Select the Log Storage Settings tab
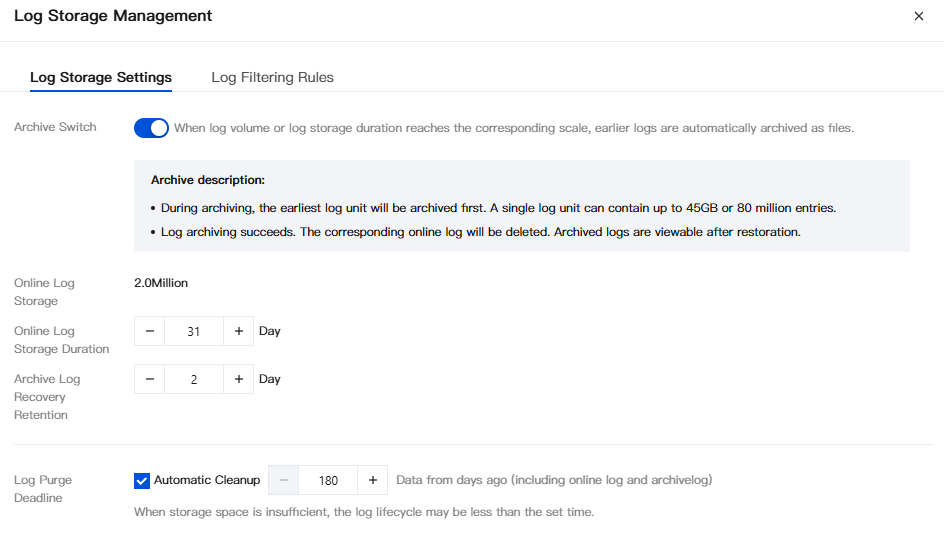This screenshot has width=944, height=552. click(101, 77)
